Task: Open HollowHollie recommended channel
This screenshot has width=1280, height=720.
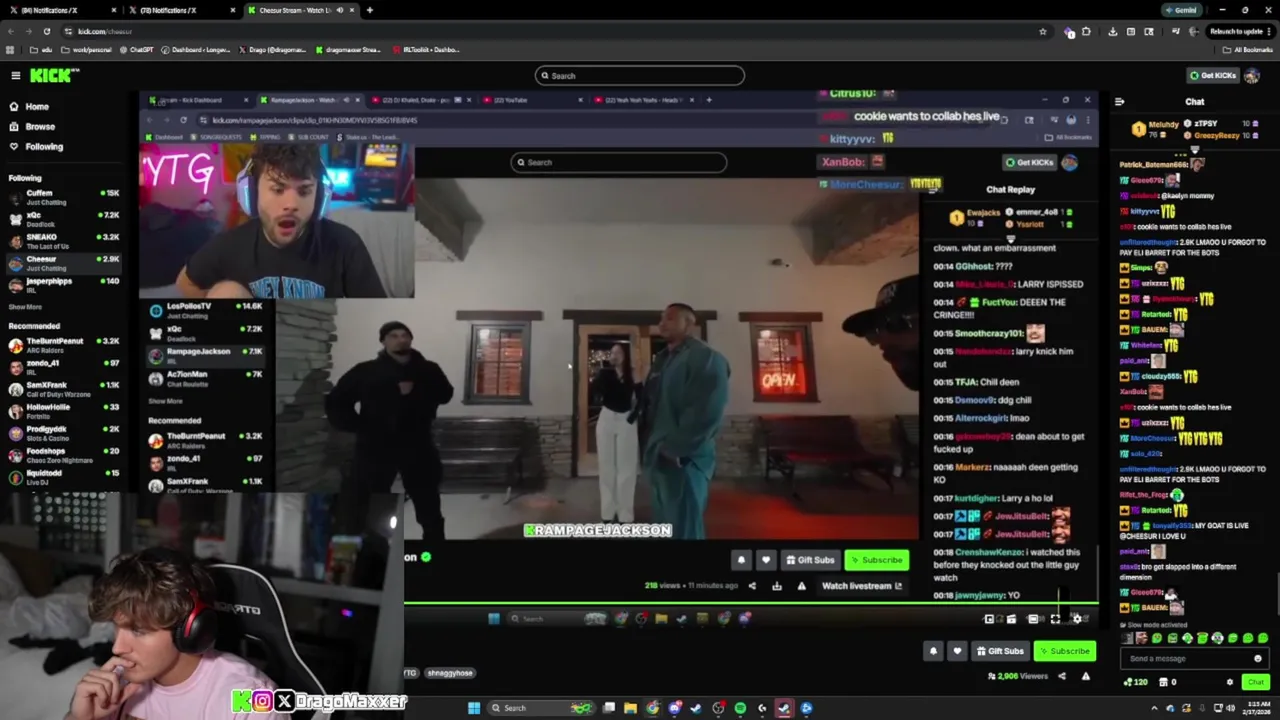Action: [x=62, y=411]
